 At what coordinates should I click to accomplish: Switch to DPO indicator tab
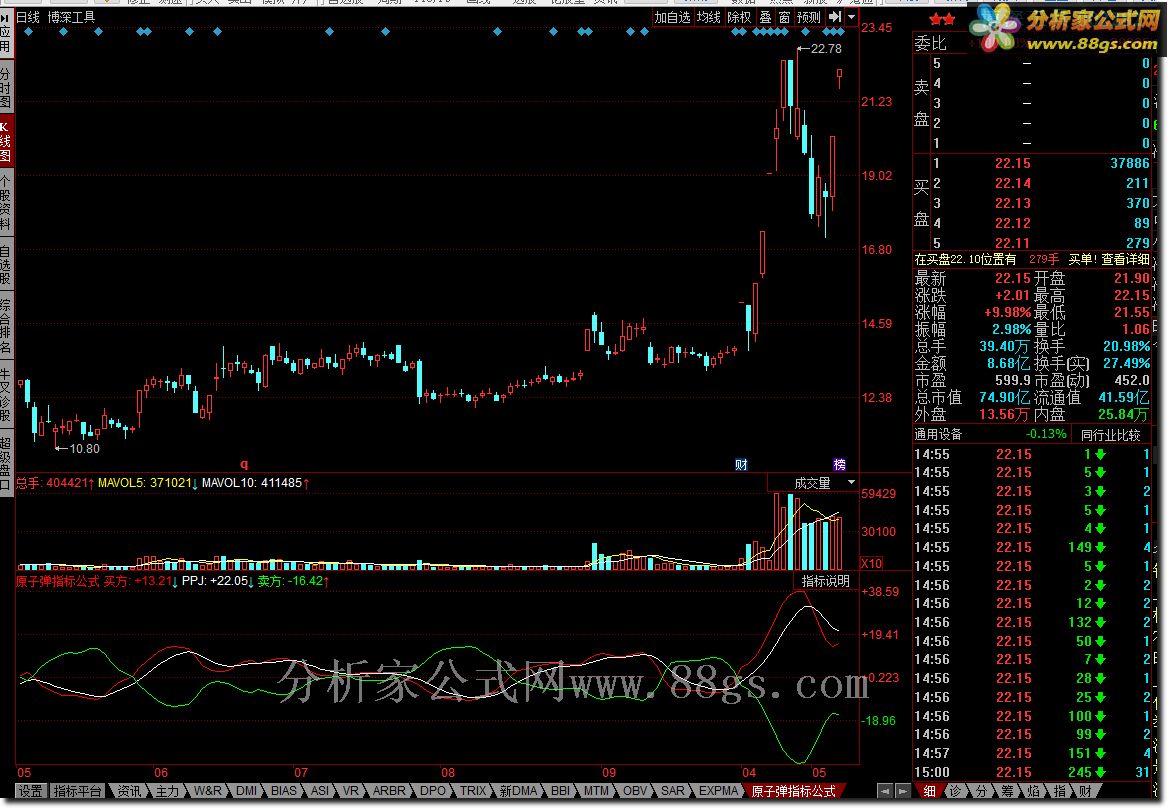click(432, 791)
